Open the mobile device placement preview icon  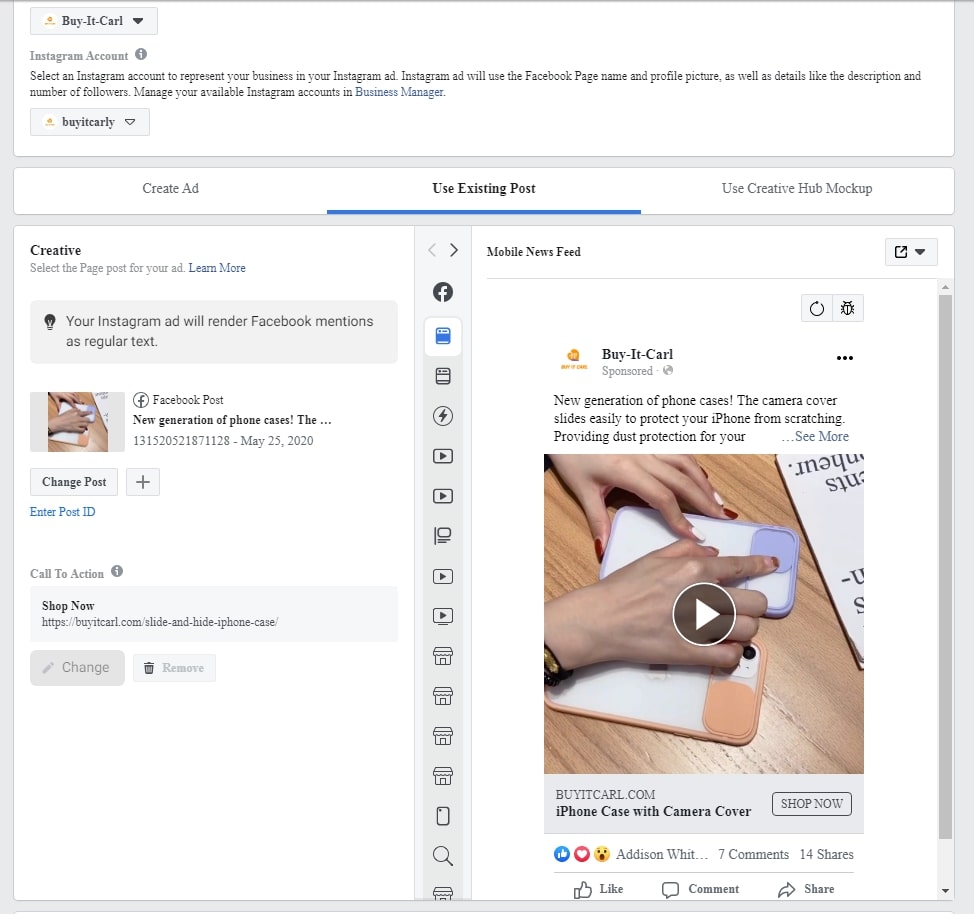pyautogui.click(x=443, y=816)
